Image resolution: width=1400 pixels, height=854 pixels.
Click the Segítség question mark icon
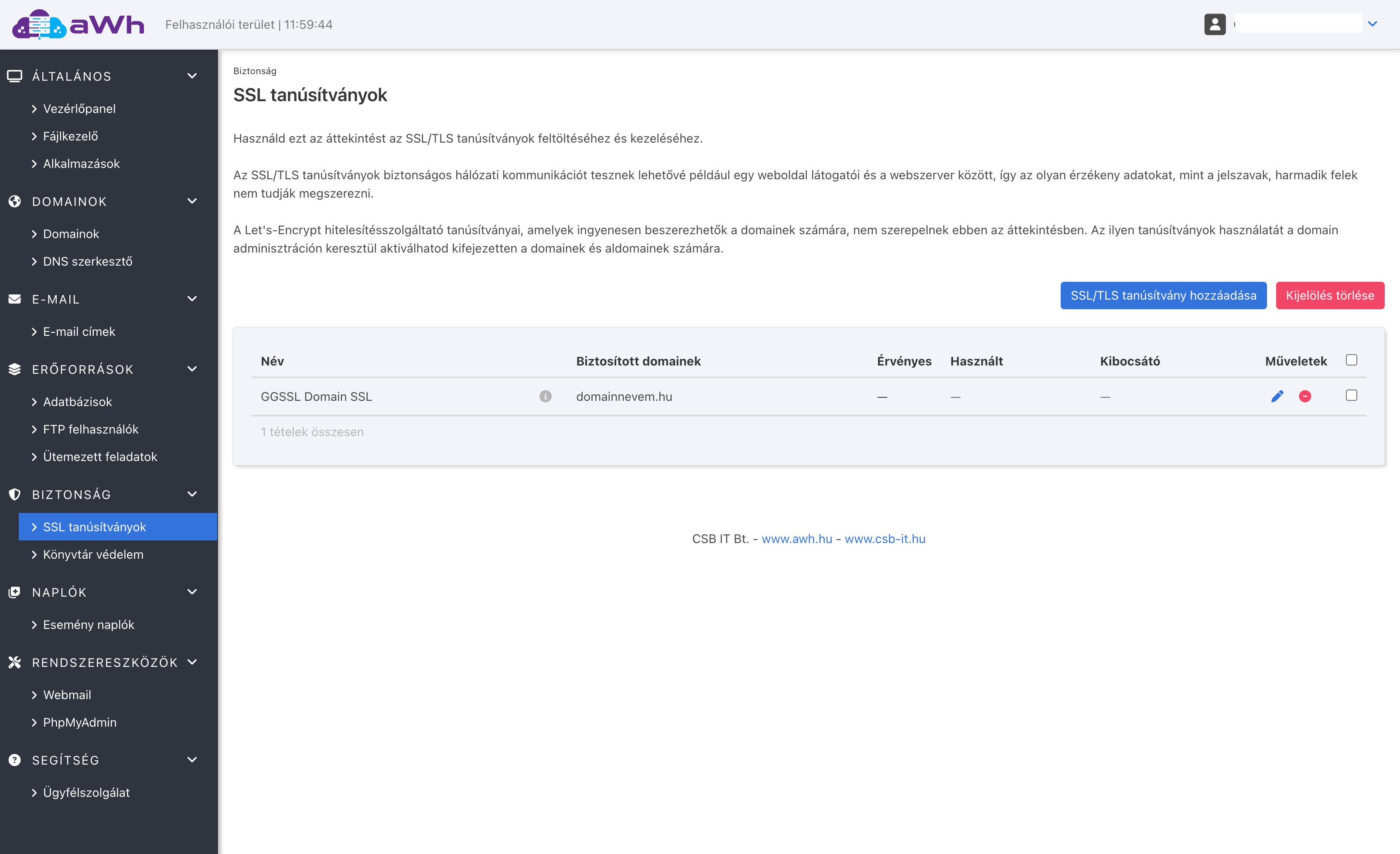15,760
